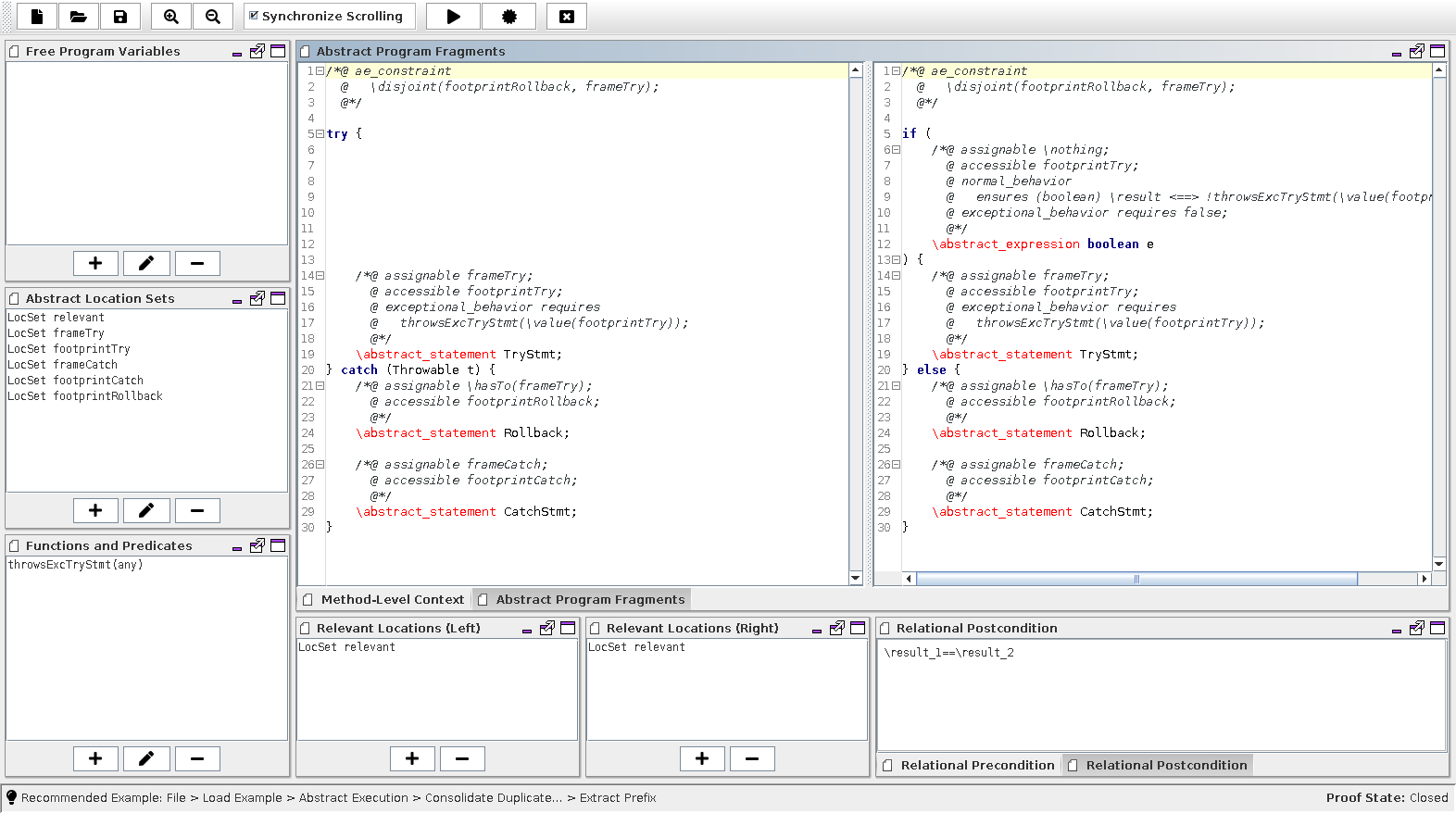Viewport: 1456px width, 813px height.
Task: Start proof with the play icon
Action: [453, 17]
